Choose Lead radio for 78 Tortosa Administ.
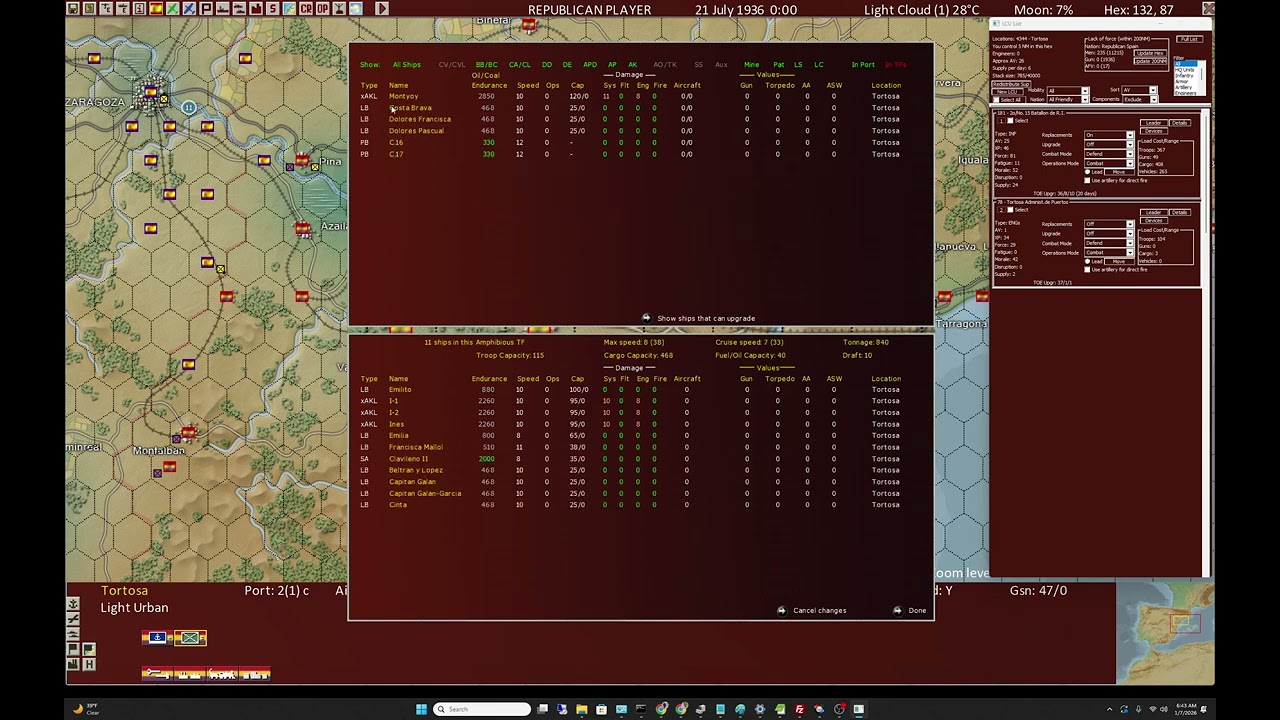The image size is (1280, 720). coord(1087,261)
